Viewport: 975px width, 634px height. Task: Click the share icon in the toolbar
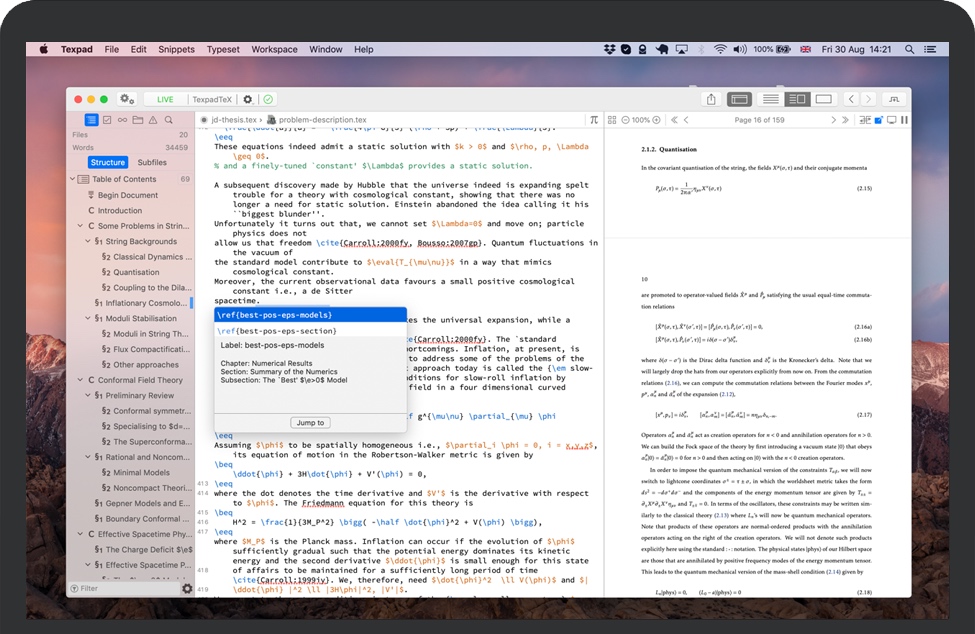[711, 99]
